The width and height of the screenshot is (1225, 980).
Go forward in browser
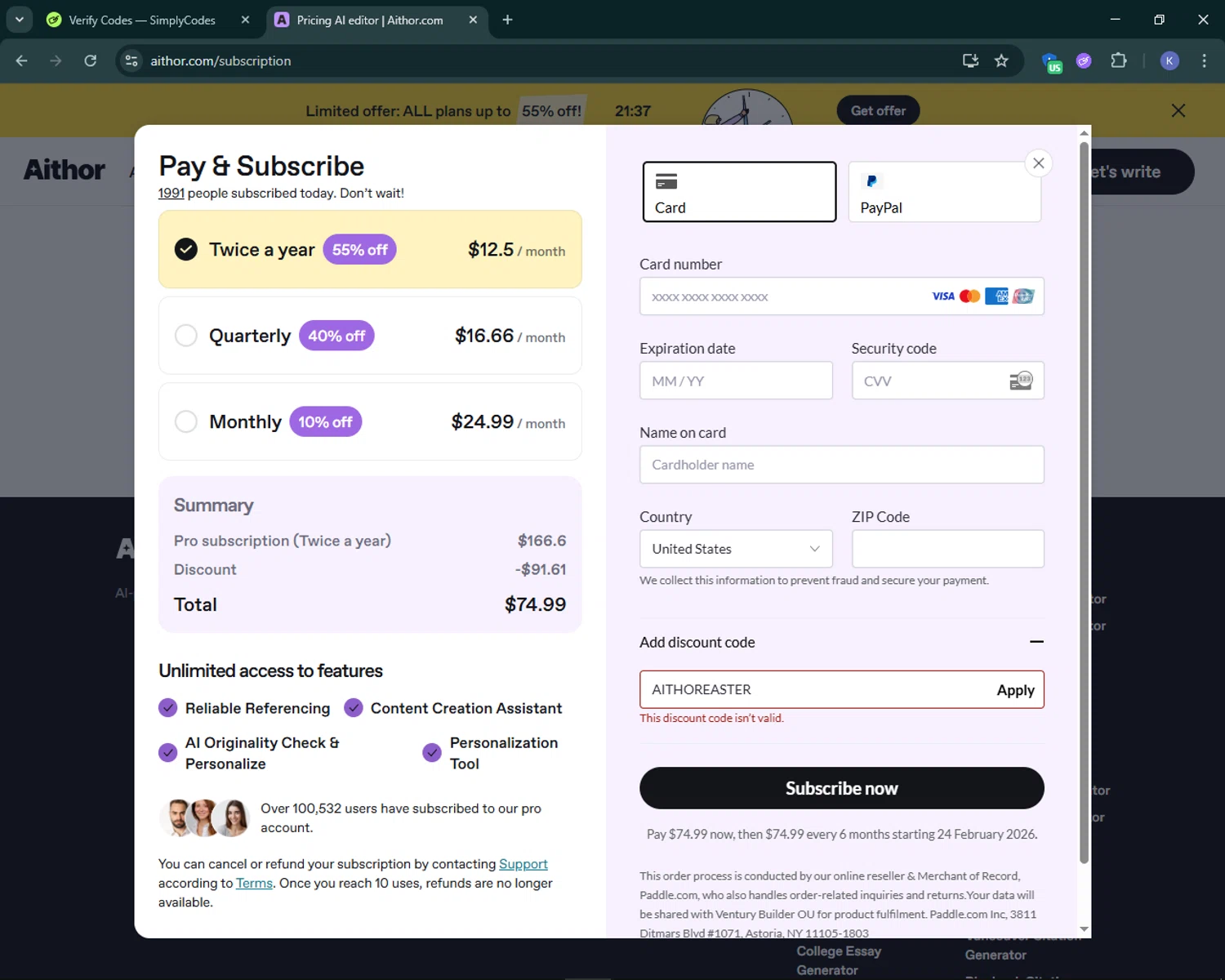click(x=56, y=60)
